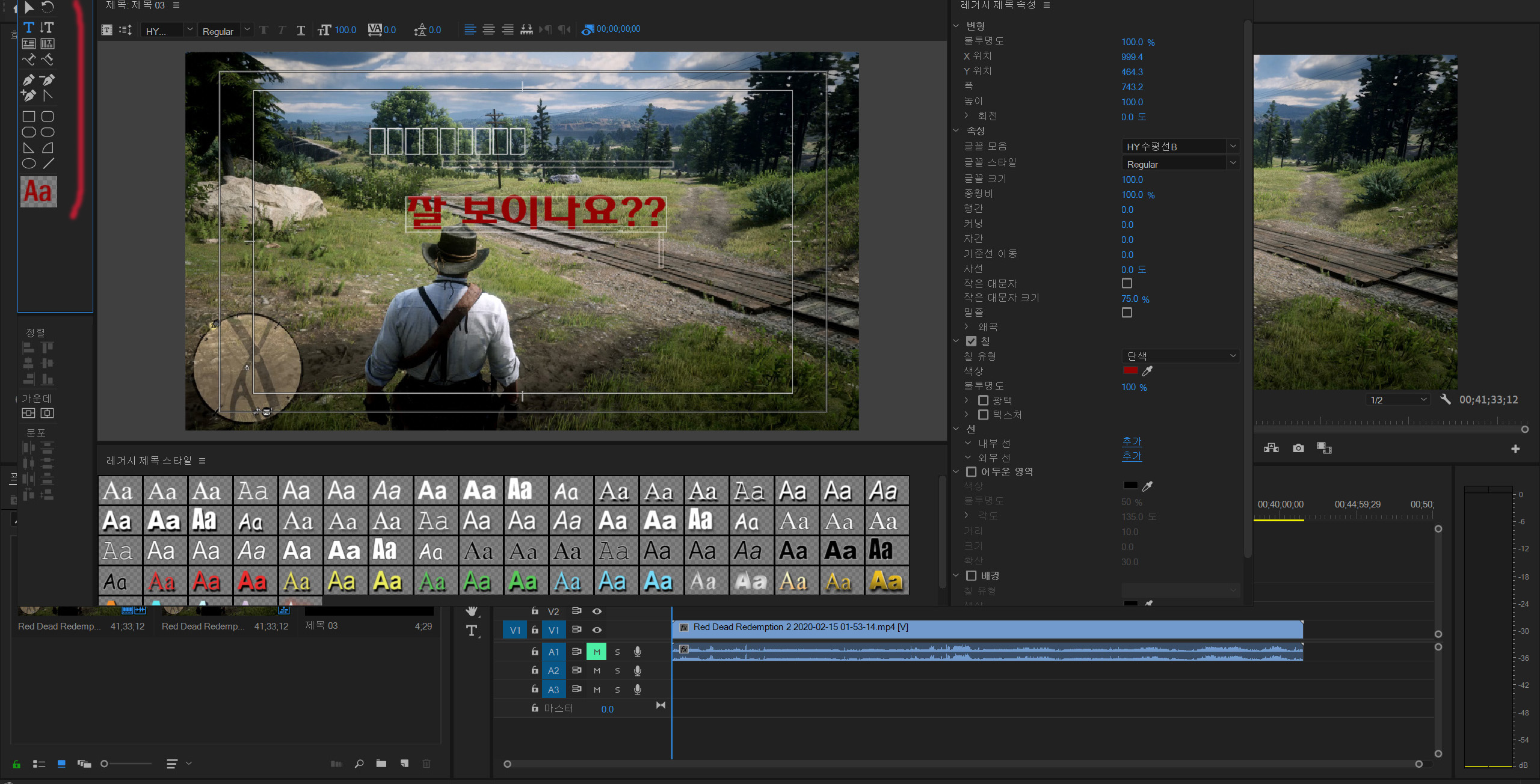The height and width of the screenshot is (784, 1540).
Task: Choose the Ellipse tool
Action: 28,164
